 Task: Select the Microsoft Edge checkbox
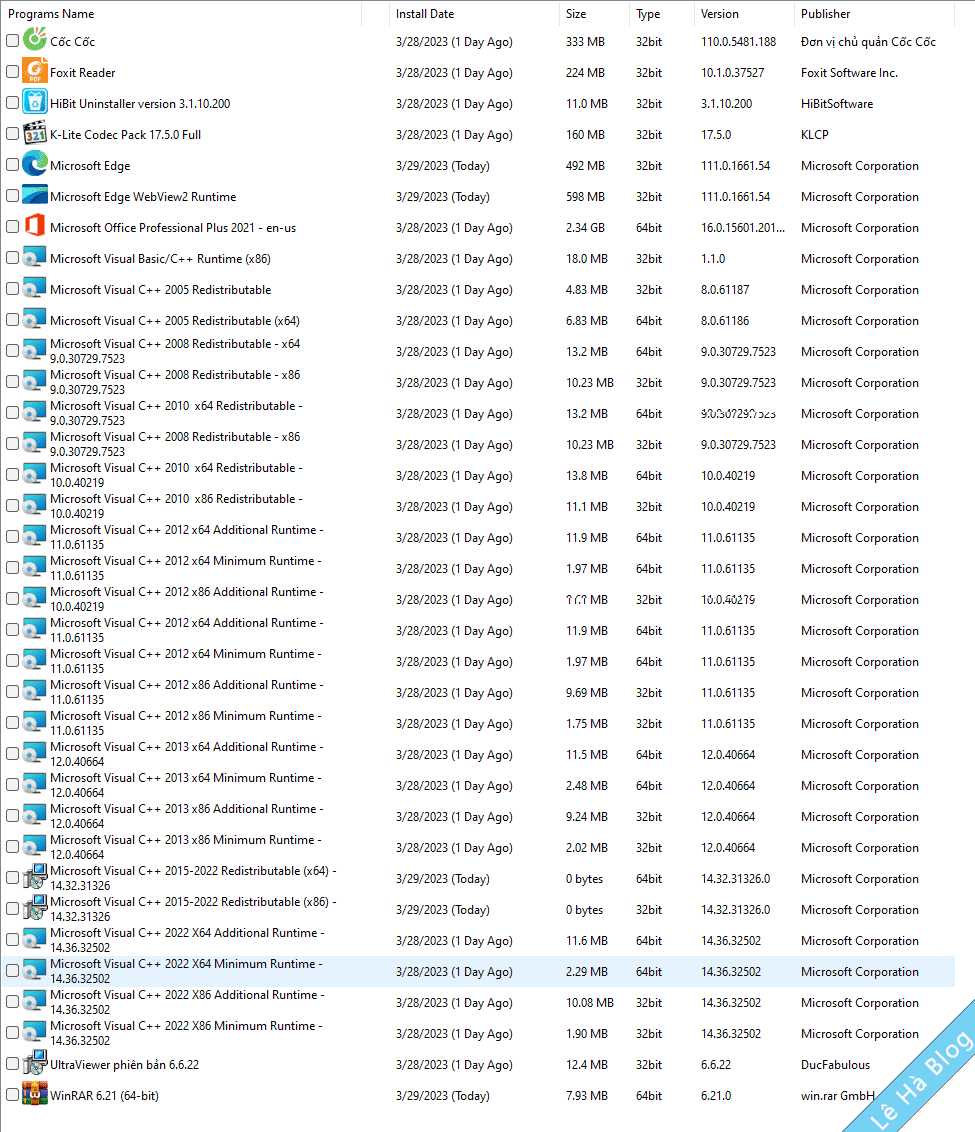12,165
